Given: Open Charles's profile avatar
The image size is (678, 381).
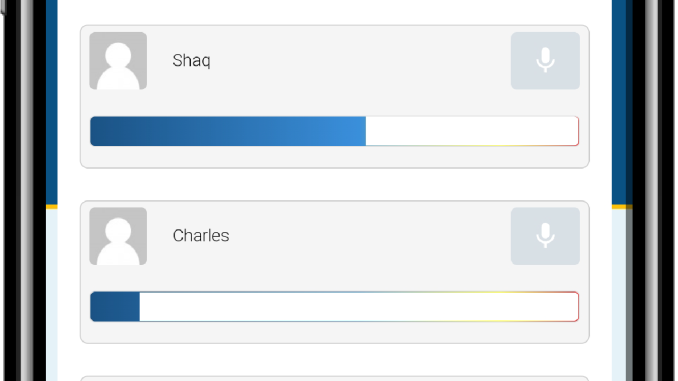Looking at the screenshot, I should 118,236.
